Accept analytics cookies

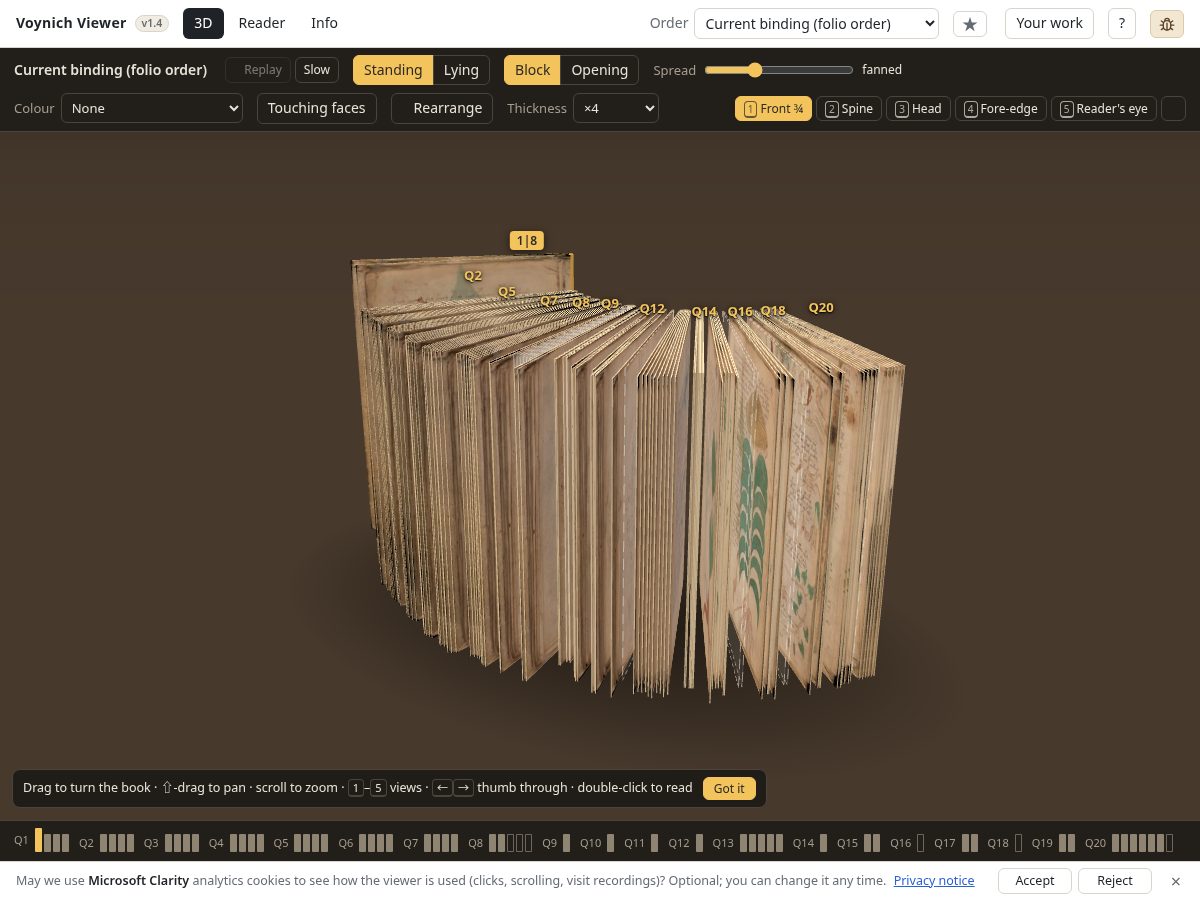click(1035, 881)
